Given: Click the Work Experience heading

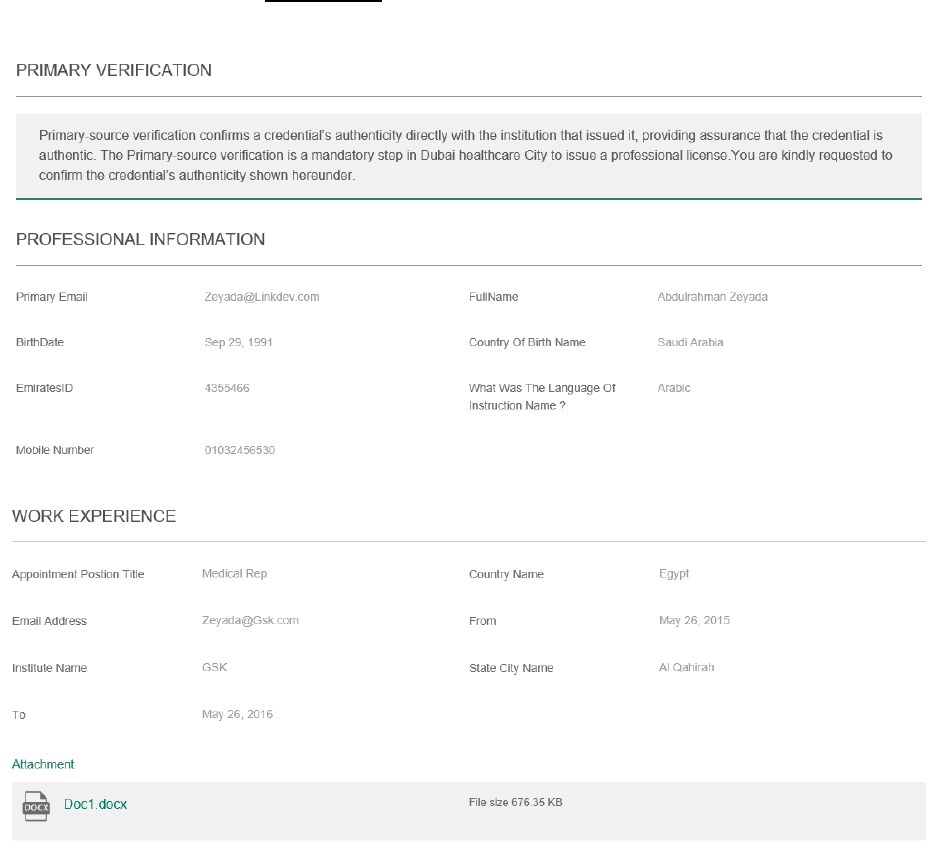Looking at the screenshot, I should 94,516.
